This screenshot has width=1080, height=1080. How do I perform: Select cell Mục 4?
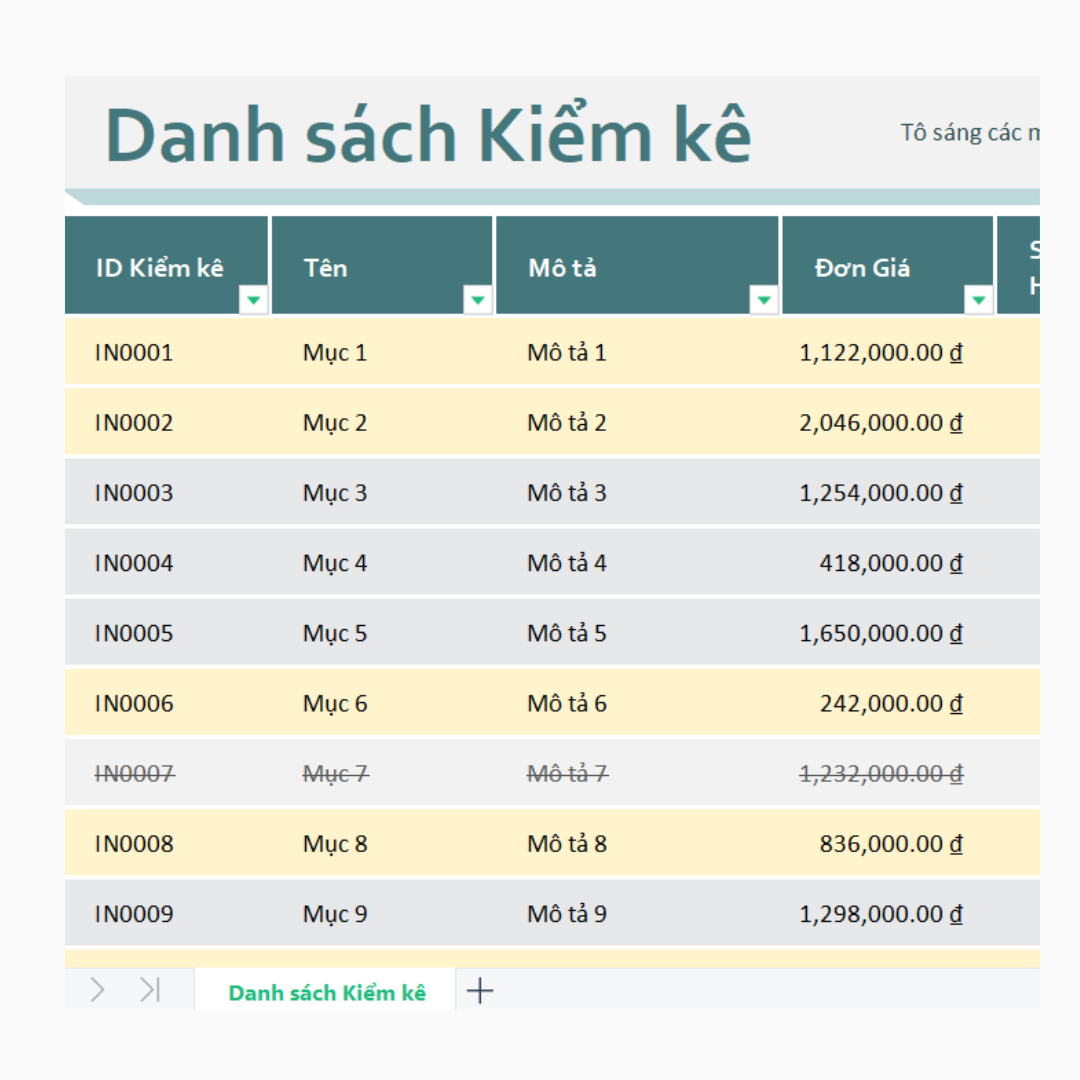tap(382, 563)
